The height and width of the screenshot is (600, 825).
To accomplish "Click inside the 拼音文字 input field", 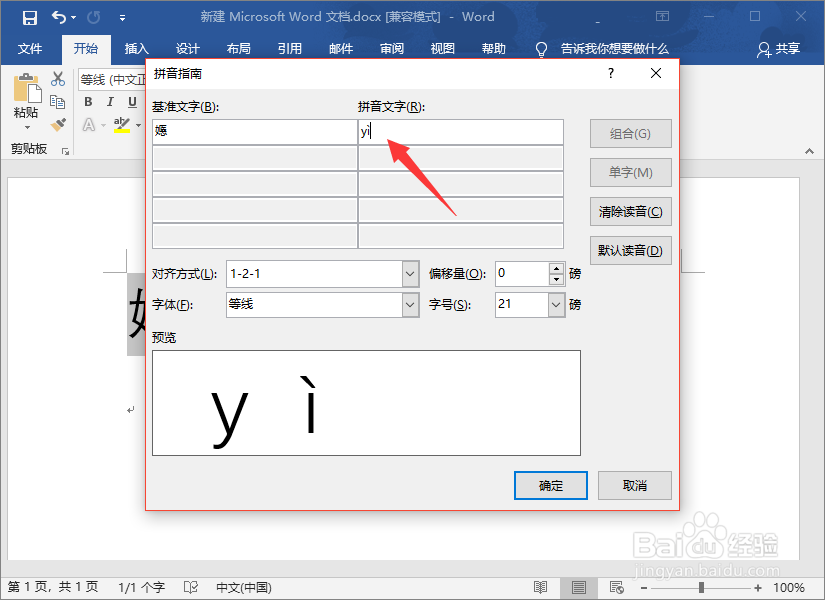I will point(460,131).
